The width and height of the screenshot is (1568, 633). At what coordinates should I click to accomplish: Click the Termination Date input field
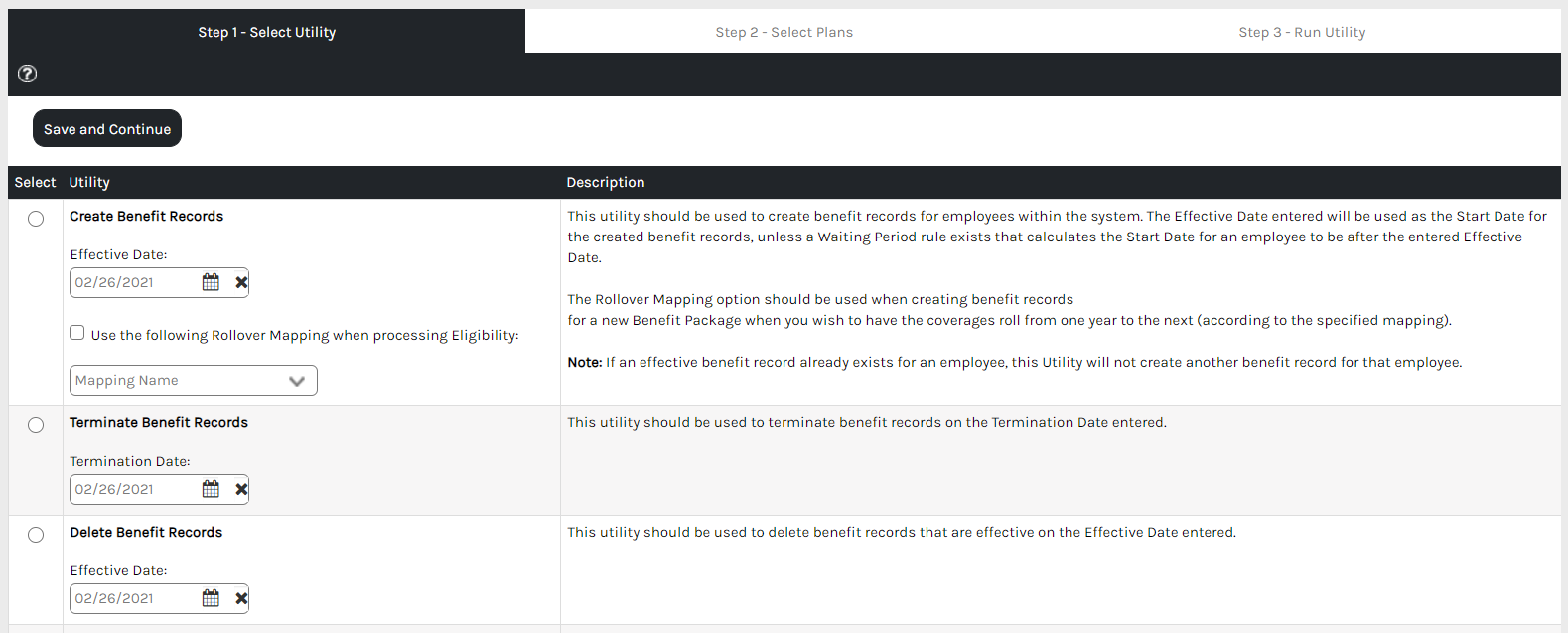133,489
